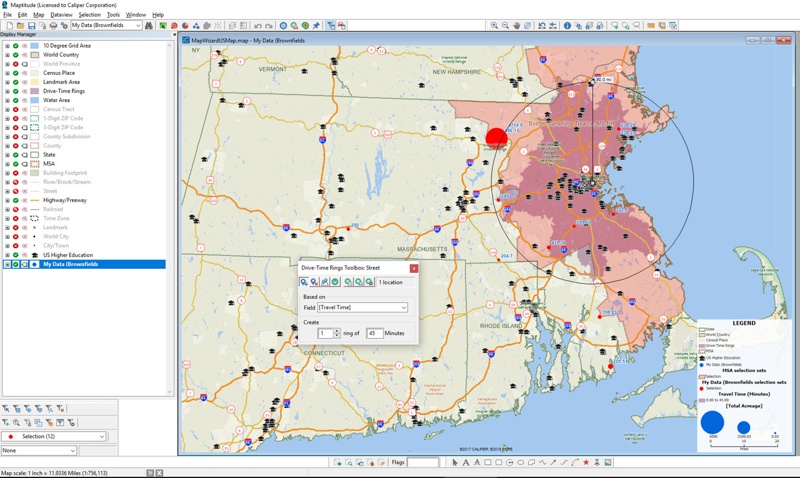Click the Save diskette icon
This screenshot has width=800, height=478.
coord(31,25)
